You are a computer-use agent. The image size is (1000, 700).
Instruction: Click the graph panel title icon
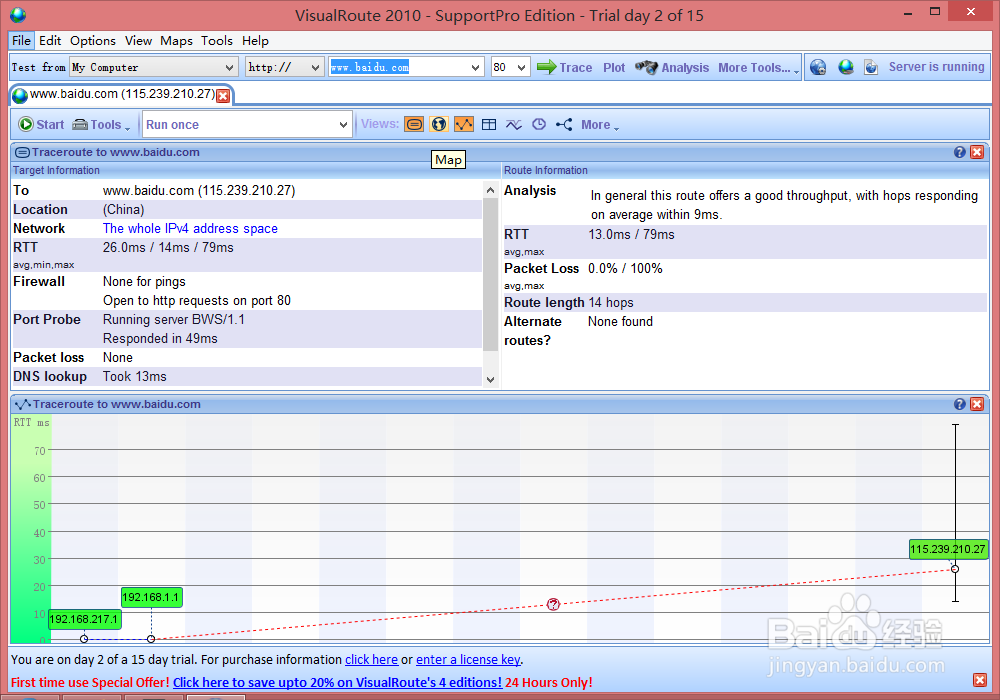click(x=23, y=404)
